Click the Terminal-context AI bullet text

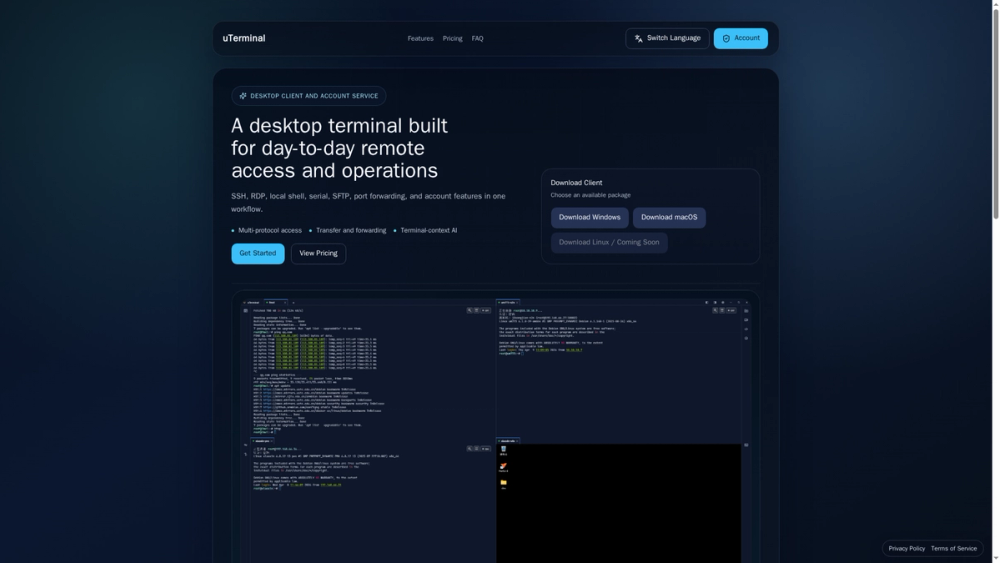[429, 231]
